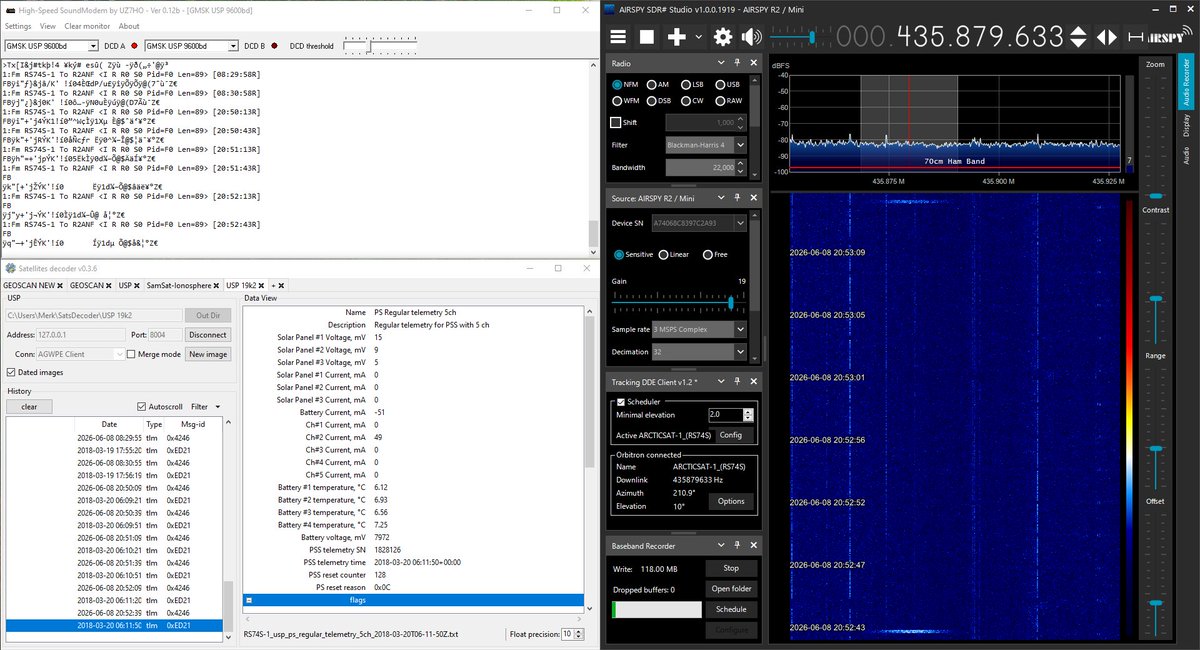Open the About menu in SoundModem
The height and width of the screenshot is (650, 1200).
[x=129, y=26]
